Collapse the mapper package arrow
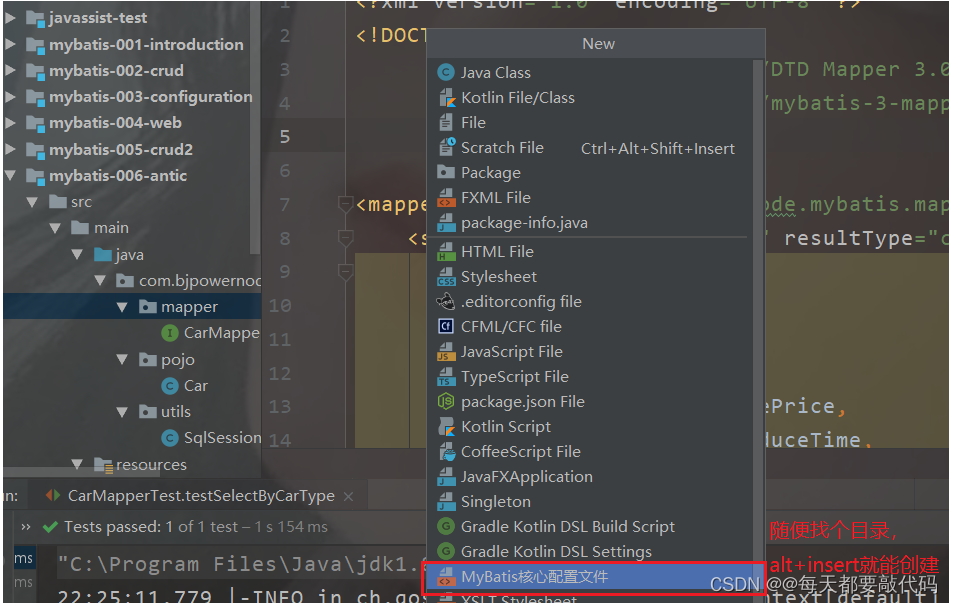The image size is (953, 604). coord(122,307)
